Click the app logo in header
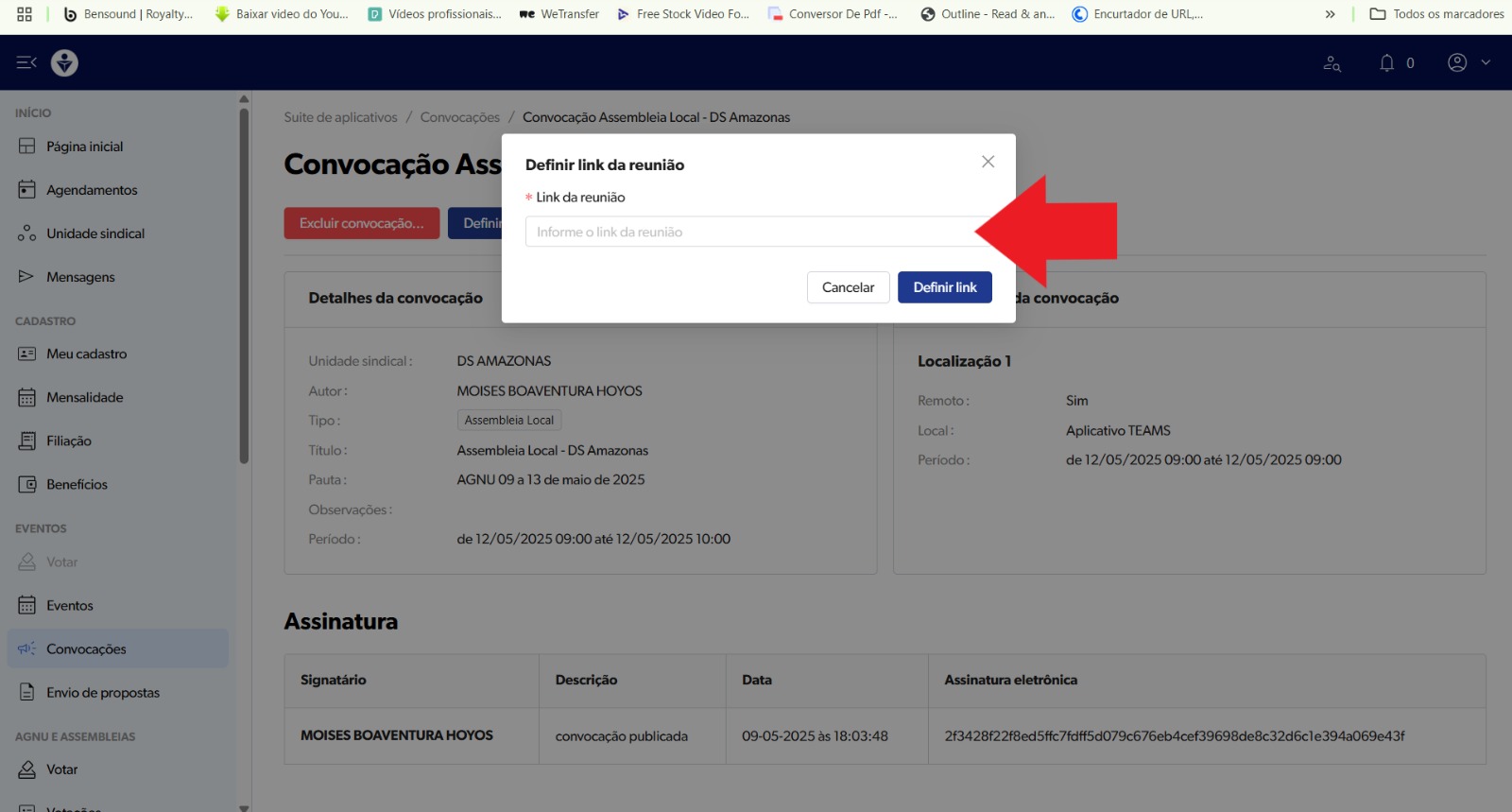Screen dimensions: 1512x812 point(64,62)
